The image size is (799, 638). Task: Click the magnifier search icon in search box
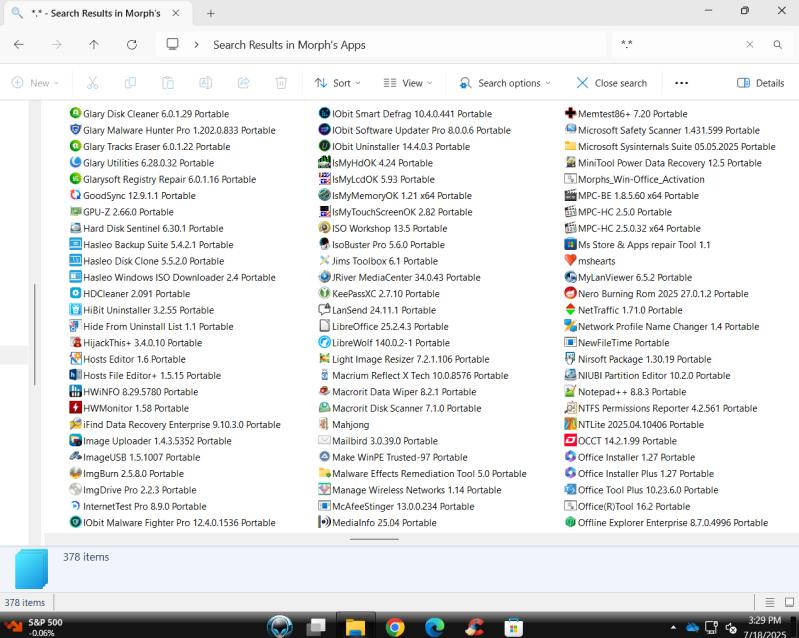(x=778, y=45)
